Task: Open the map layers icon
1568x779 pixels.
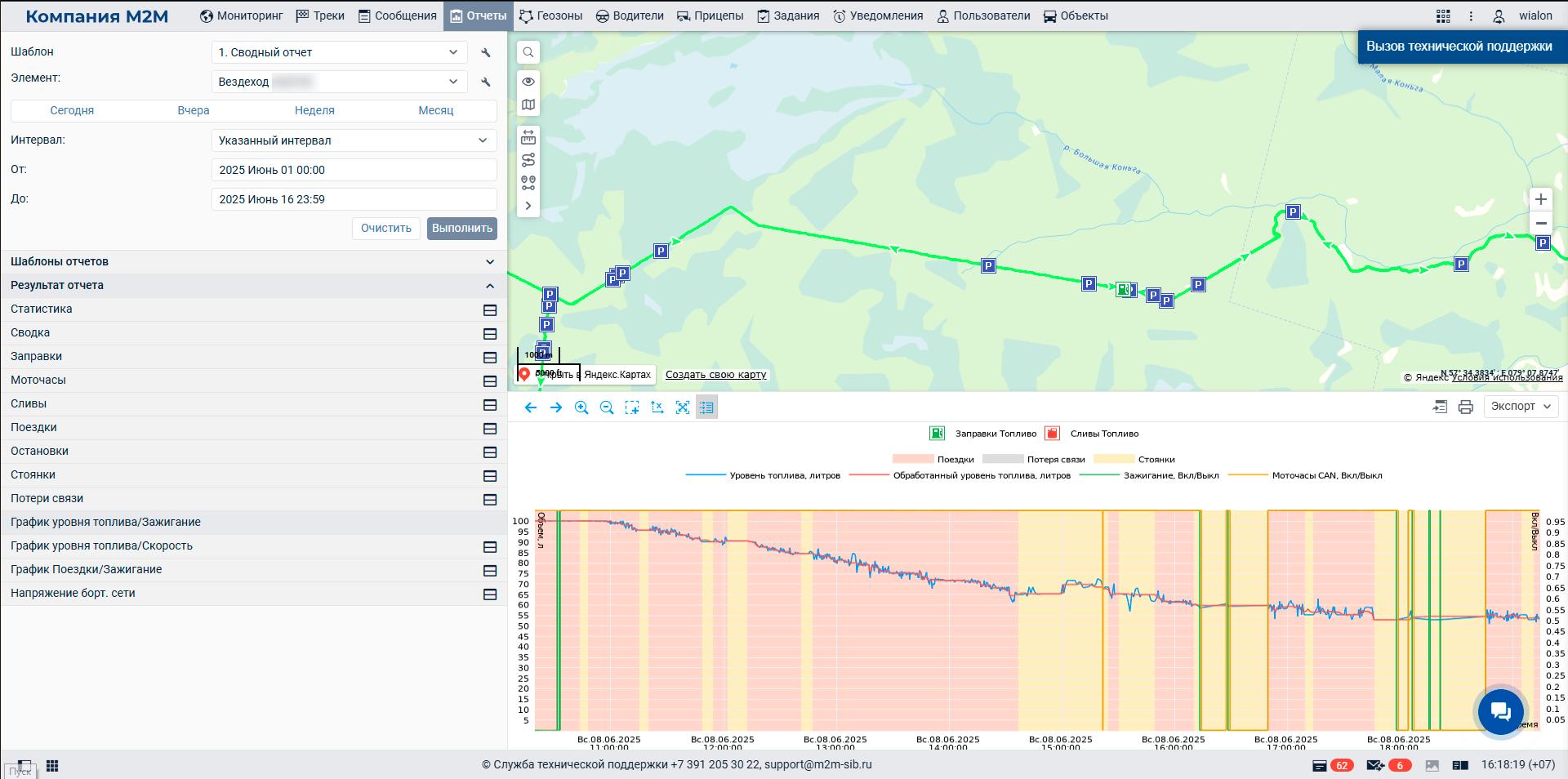Action: pos(528,105)
